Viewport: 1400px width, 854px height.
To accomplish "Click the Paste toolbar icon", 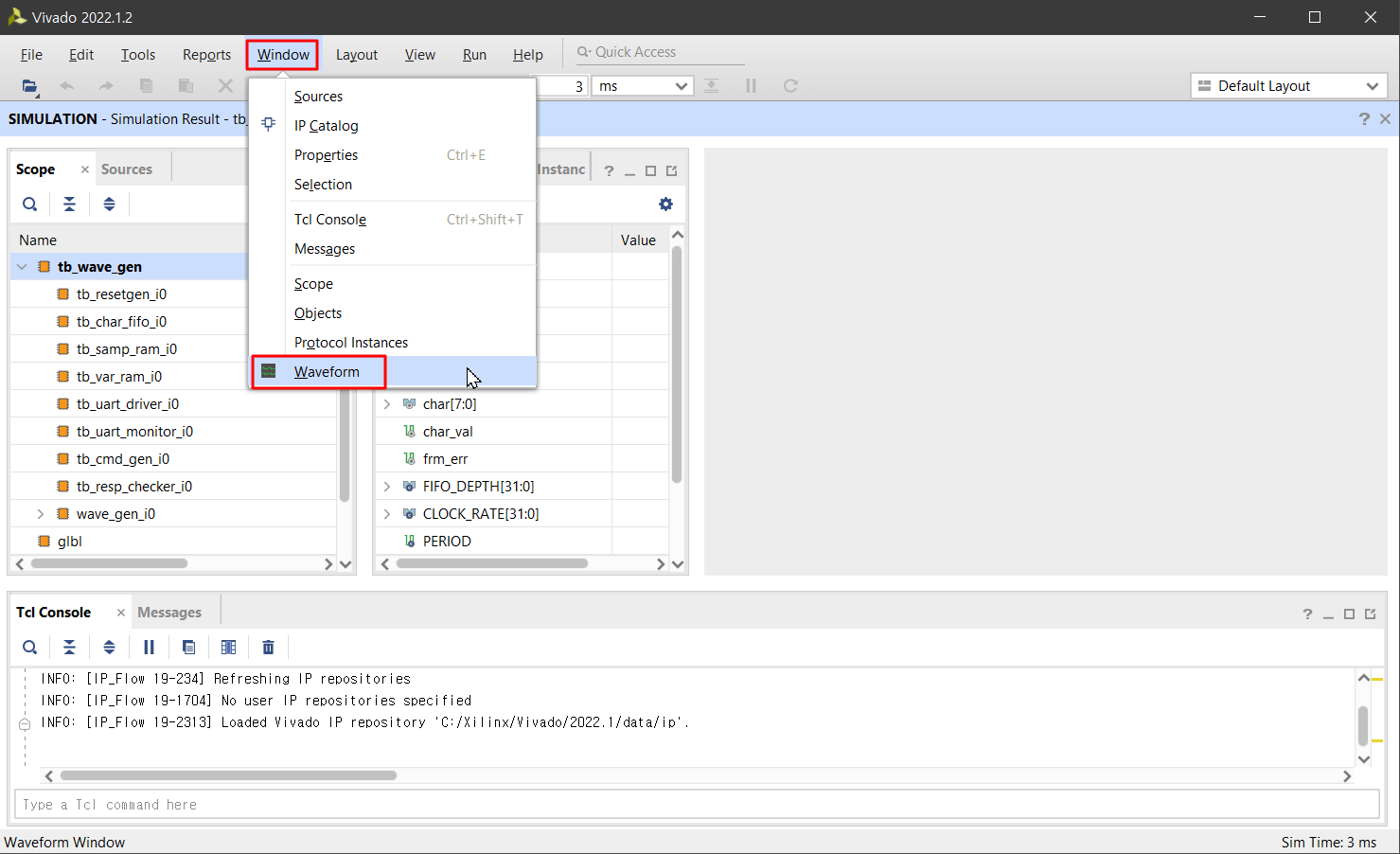I will [186, 86].
